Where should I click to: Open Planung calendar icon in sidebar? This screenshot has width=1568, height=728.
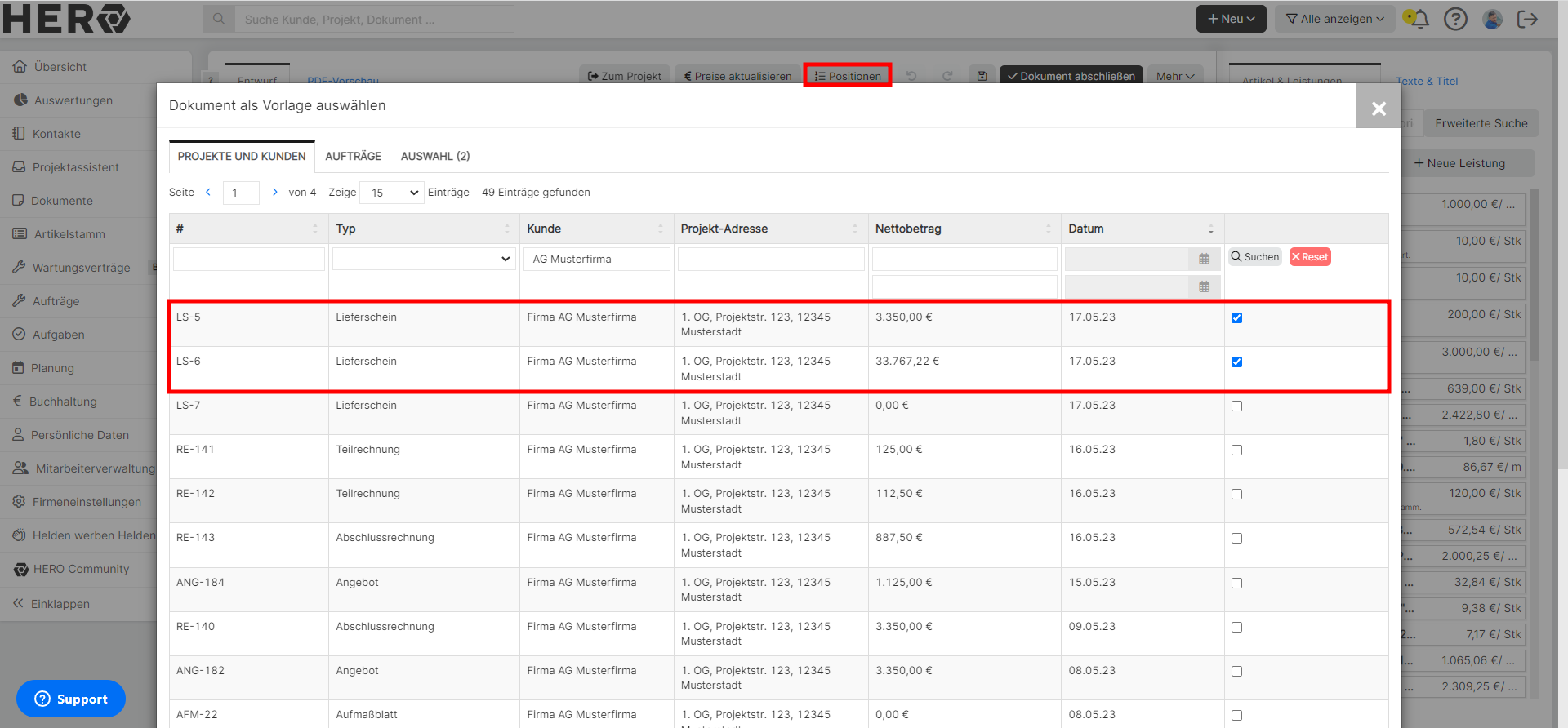coord(18,368)
